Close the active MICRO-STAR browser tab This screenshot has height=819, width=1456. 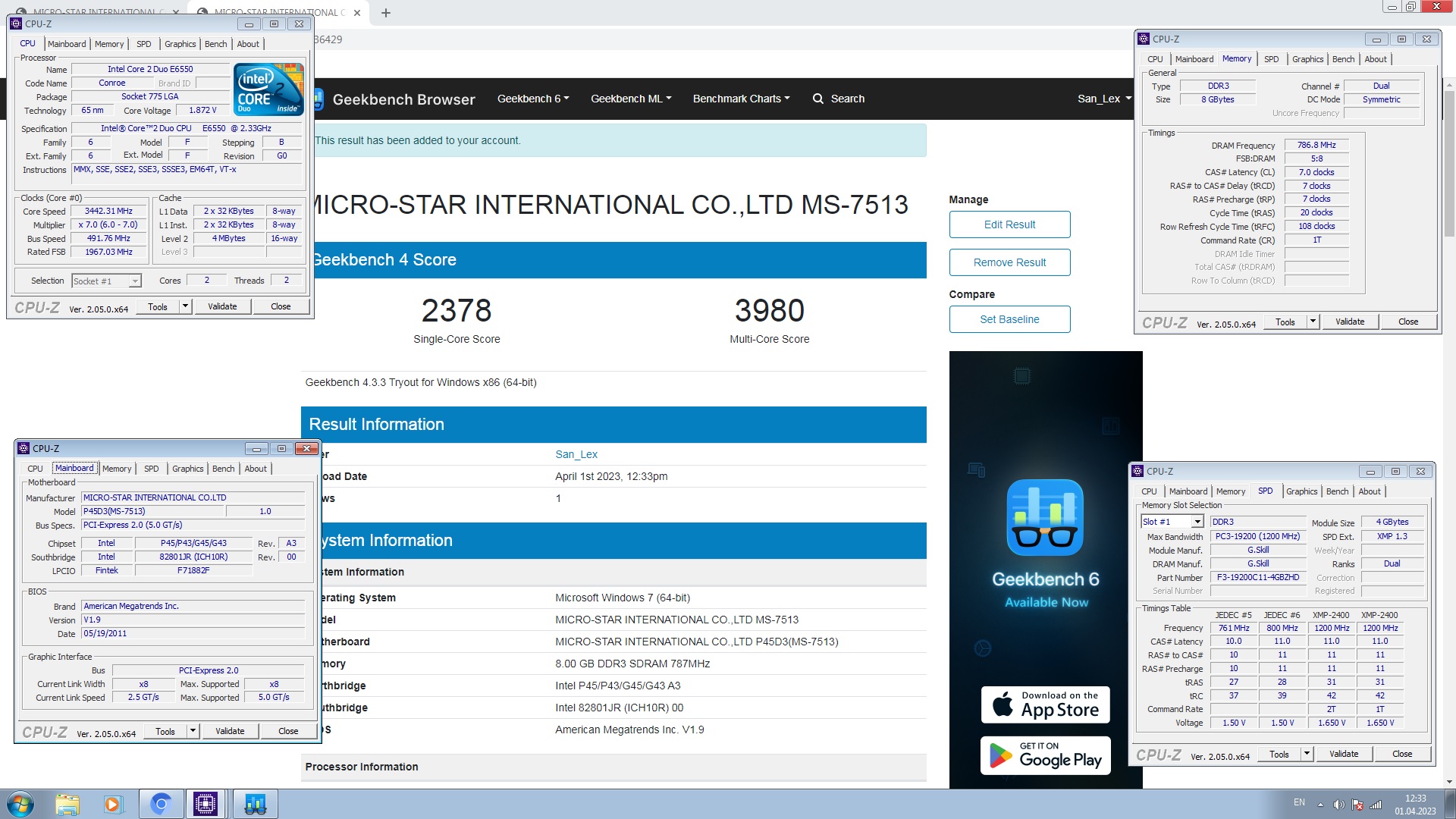point(357,13)
